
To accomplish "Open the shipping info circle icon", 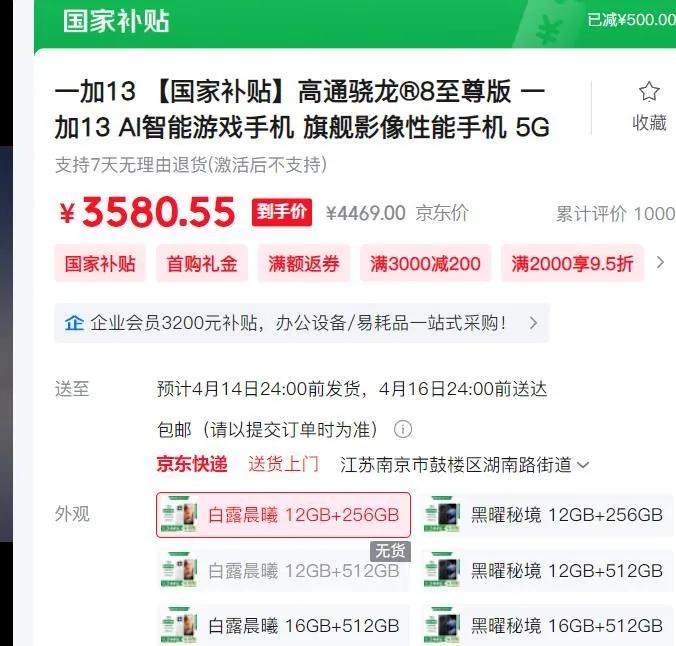I will (x=403, y=430).
